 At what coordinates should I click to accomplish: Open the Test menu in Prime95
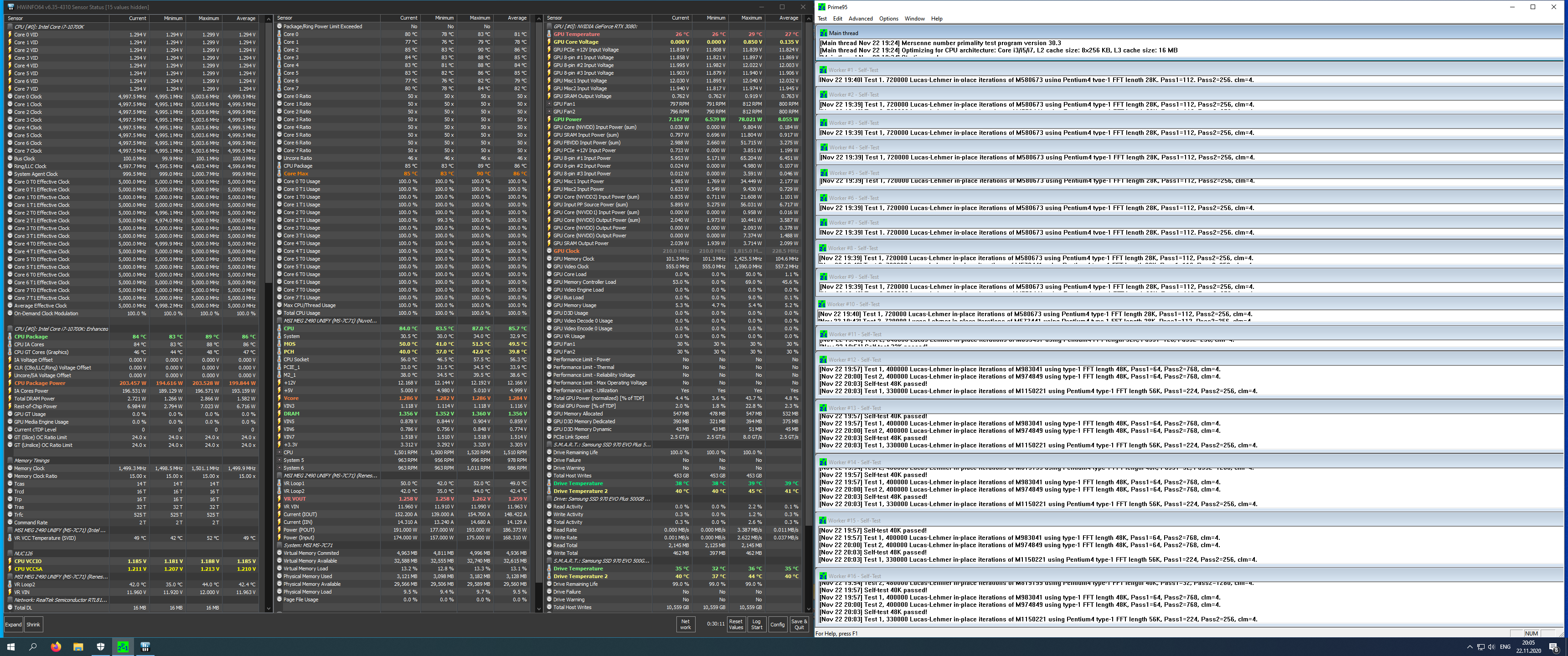pos(822,19)
